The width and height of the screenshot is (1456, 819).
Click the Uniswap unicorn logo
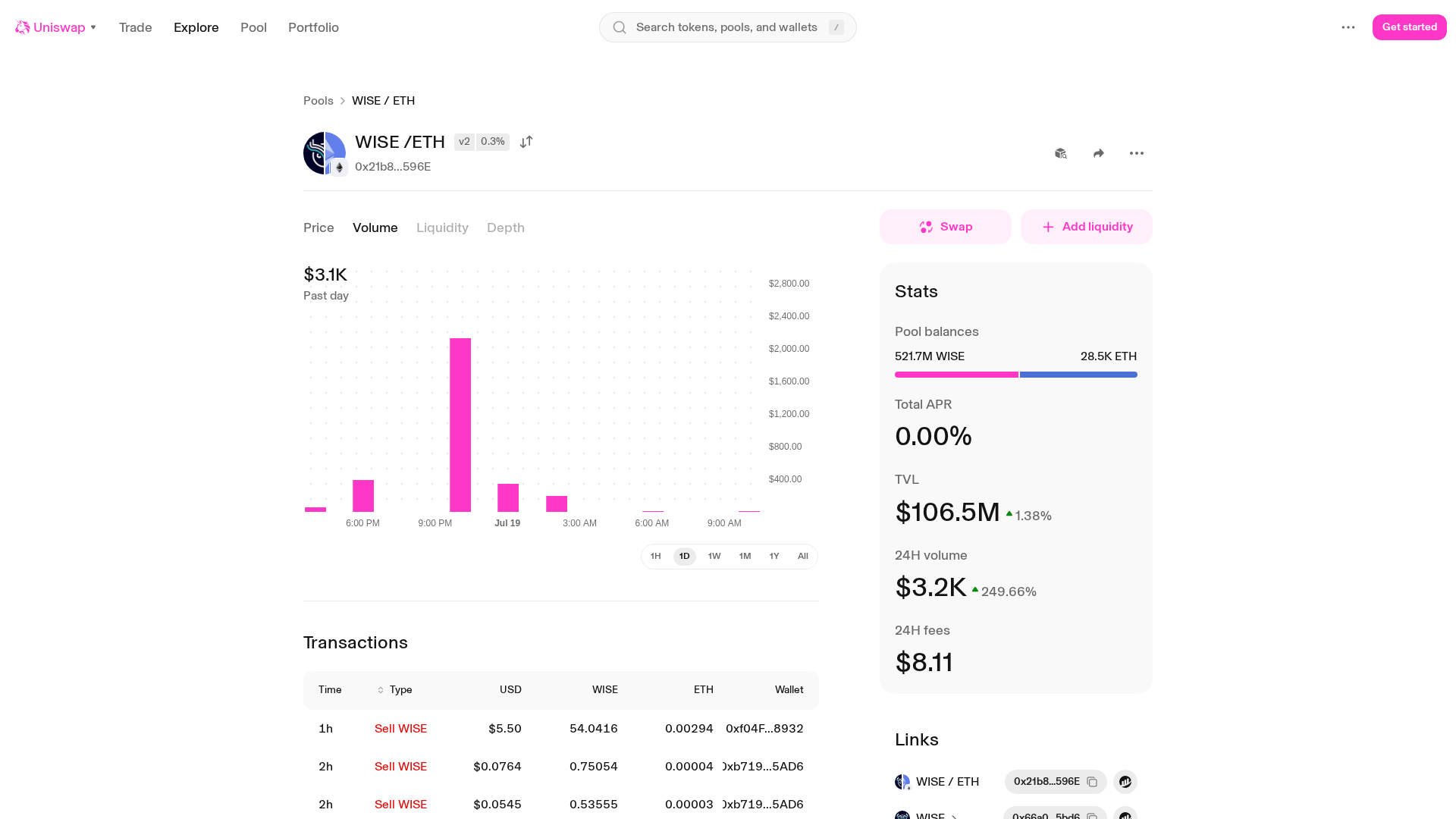click(x=23, y=27)
